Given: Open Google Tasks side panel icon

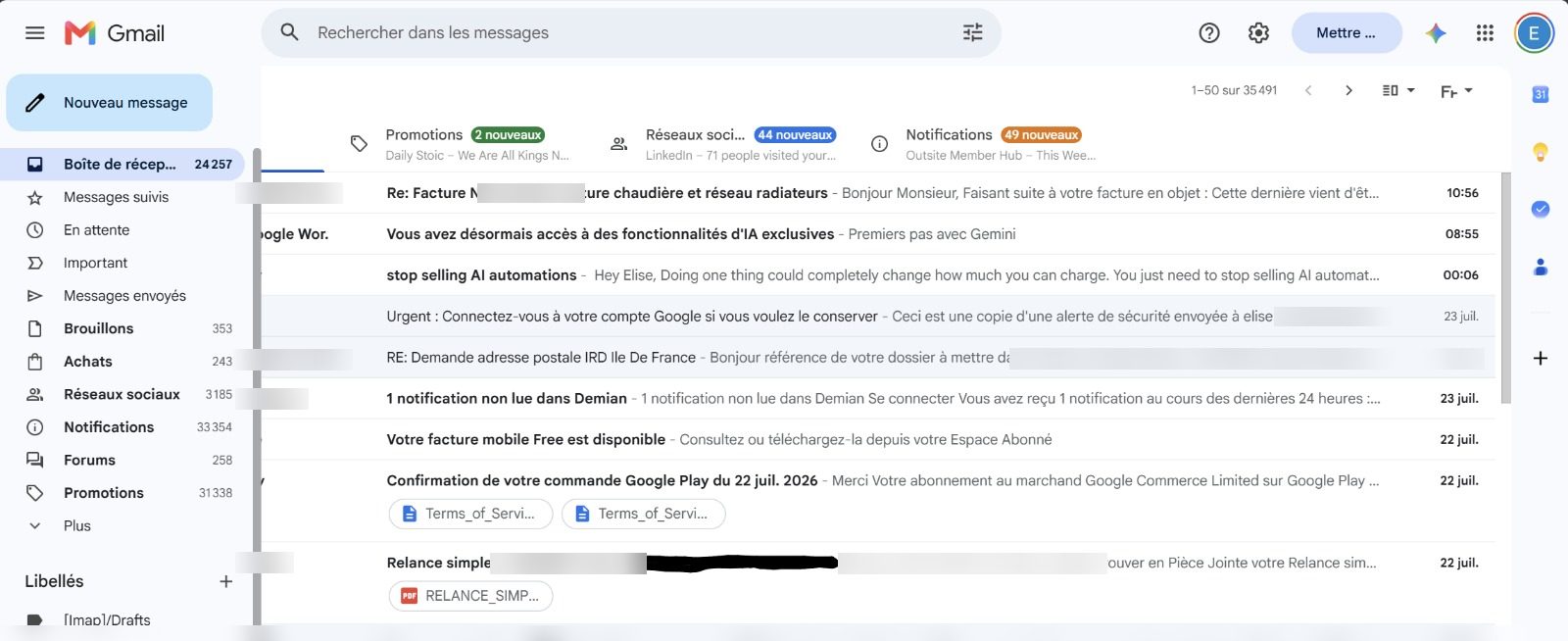Looking at the screenshot, I should [x=1541, y=209].
